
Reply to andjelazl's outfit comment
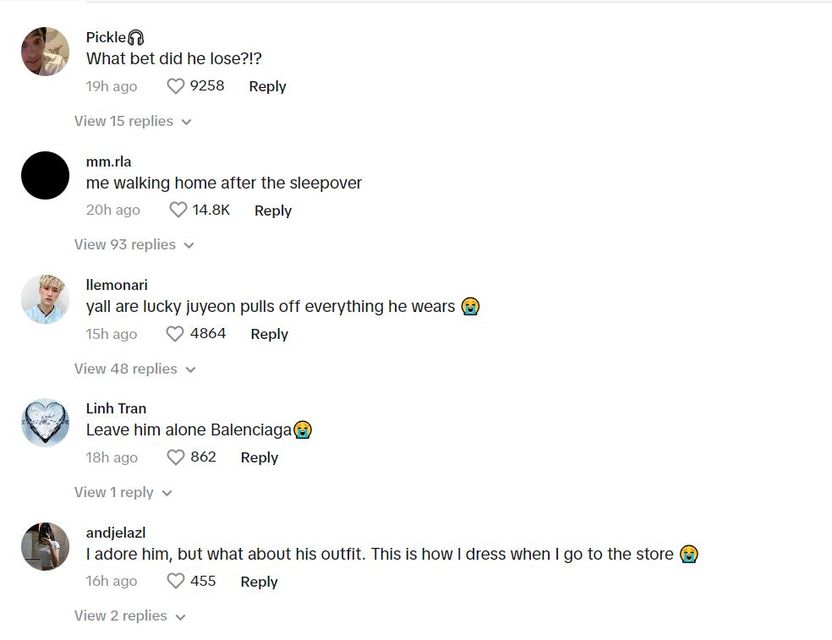pyautogui.click(x=259, y=582)
